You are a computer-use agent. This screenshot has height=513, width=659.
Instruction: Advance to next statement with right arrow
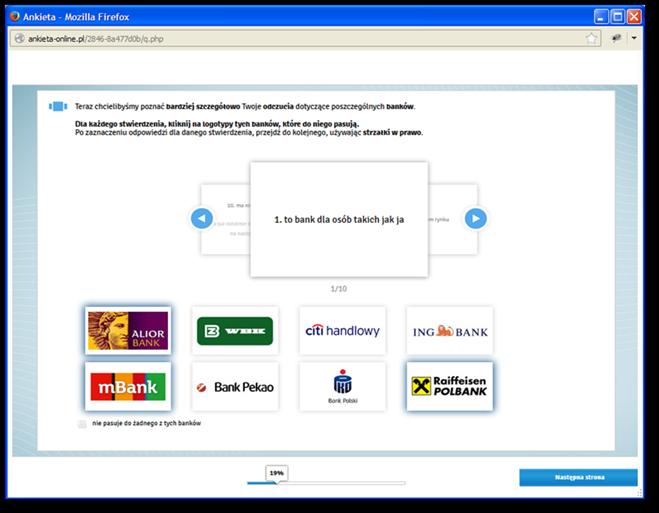pos(476,218)
